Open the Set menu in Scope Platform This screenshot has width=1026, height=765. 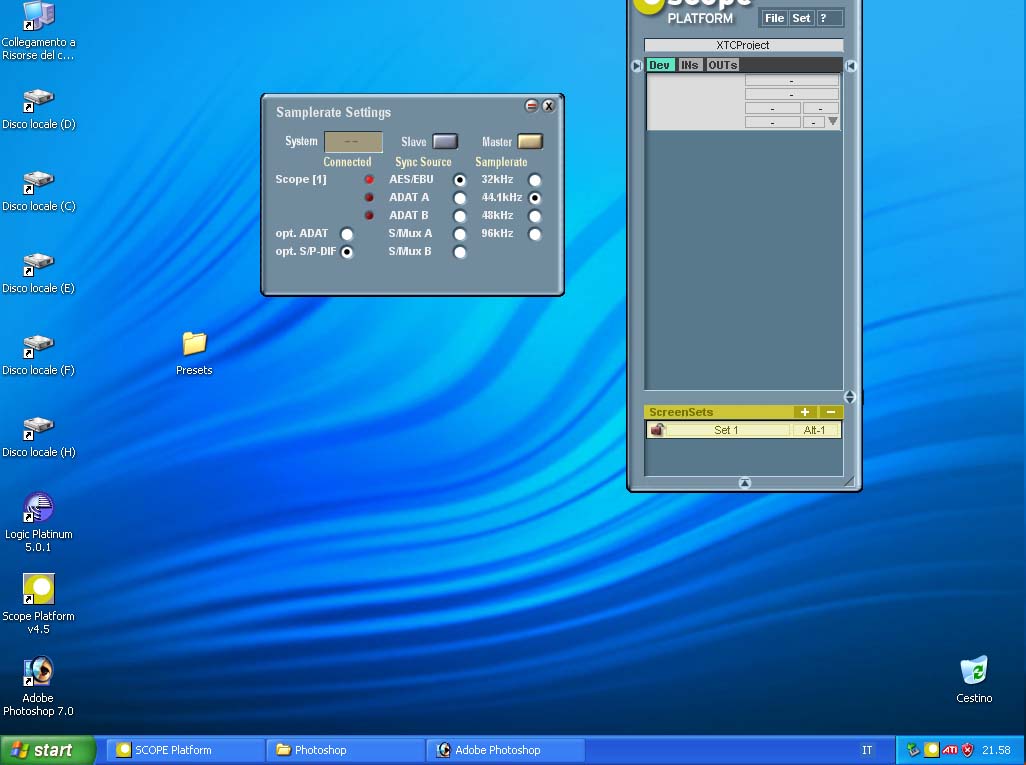(x=801, y=18)
